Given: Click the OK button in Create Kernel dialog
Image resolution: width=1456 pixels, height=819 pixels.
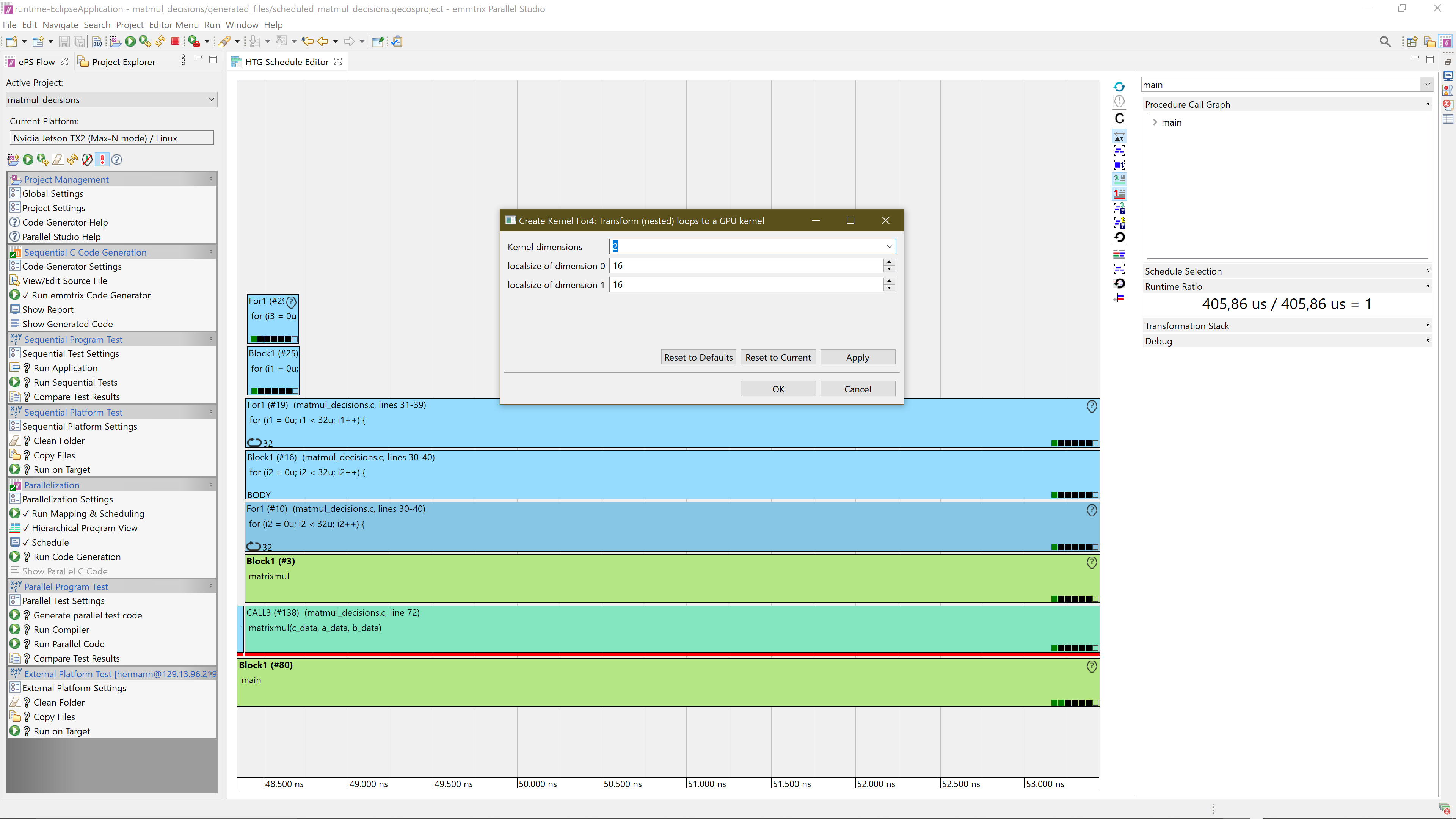Looking at the screenshot, I should click(778, 389).
